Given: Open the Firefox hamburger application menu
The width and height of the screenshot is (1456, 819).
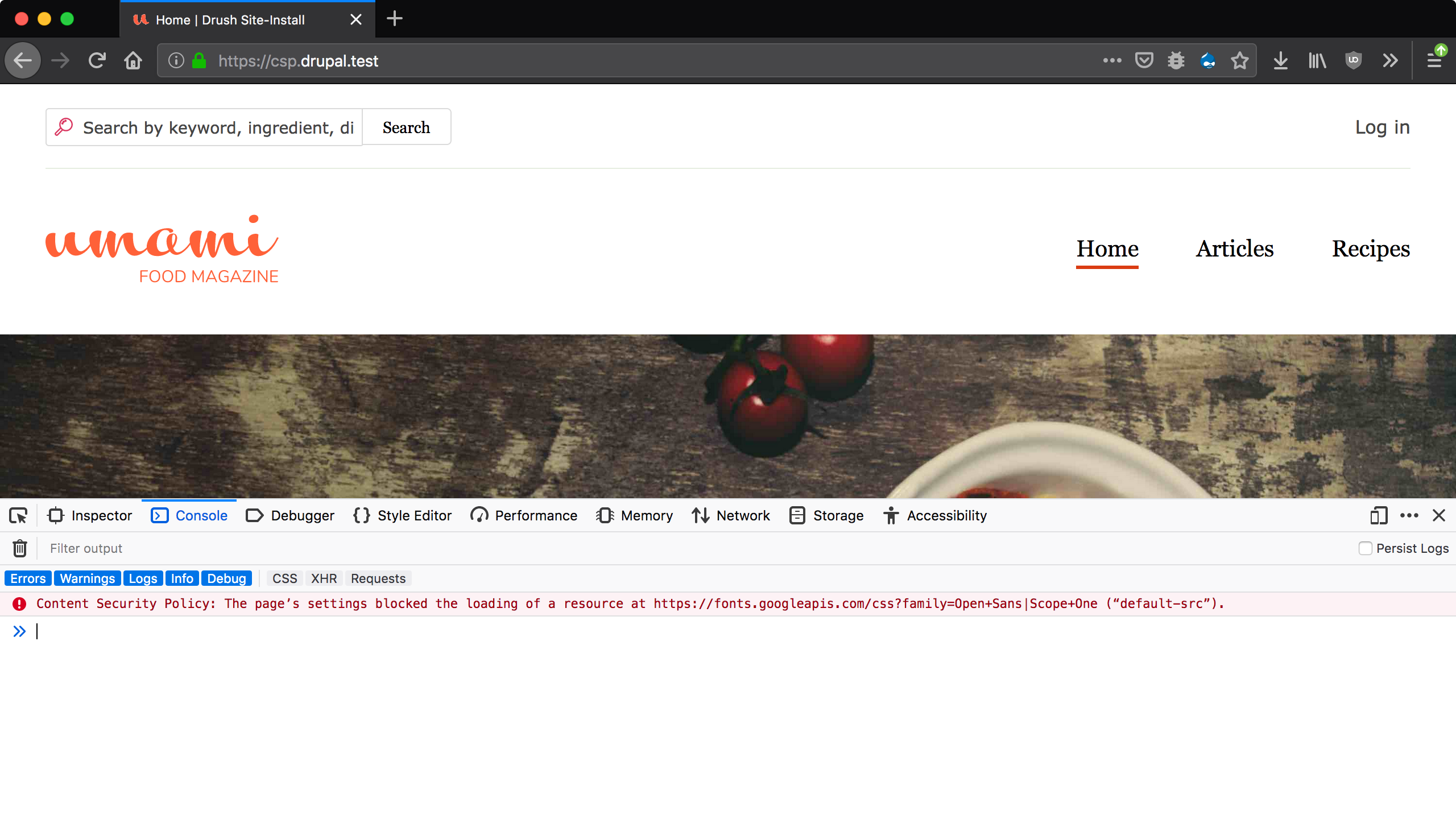Looking at the screenshot, I should 1434,60.
